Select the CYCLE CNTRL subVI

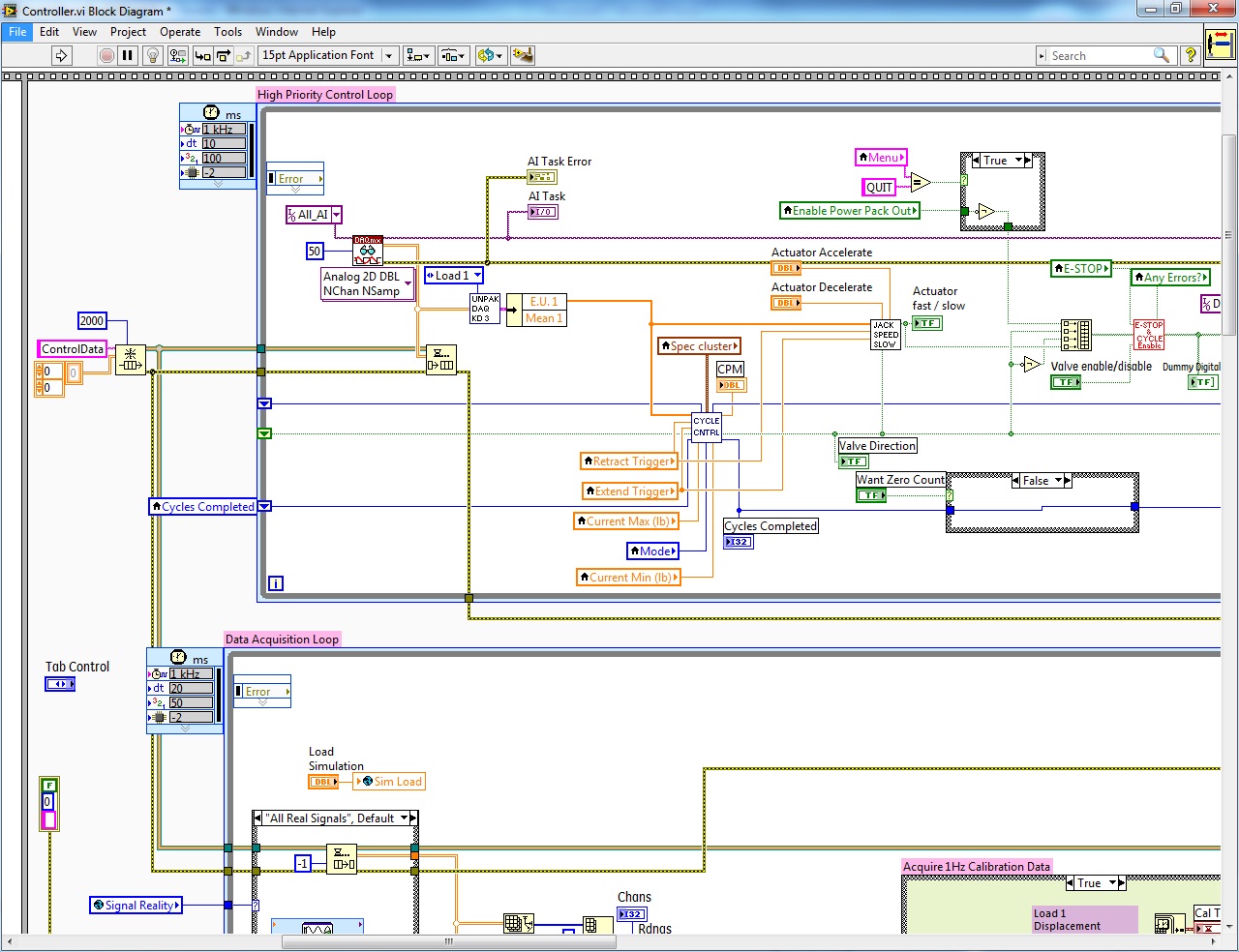(707, 427)
